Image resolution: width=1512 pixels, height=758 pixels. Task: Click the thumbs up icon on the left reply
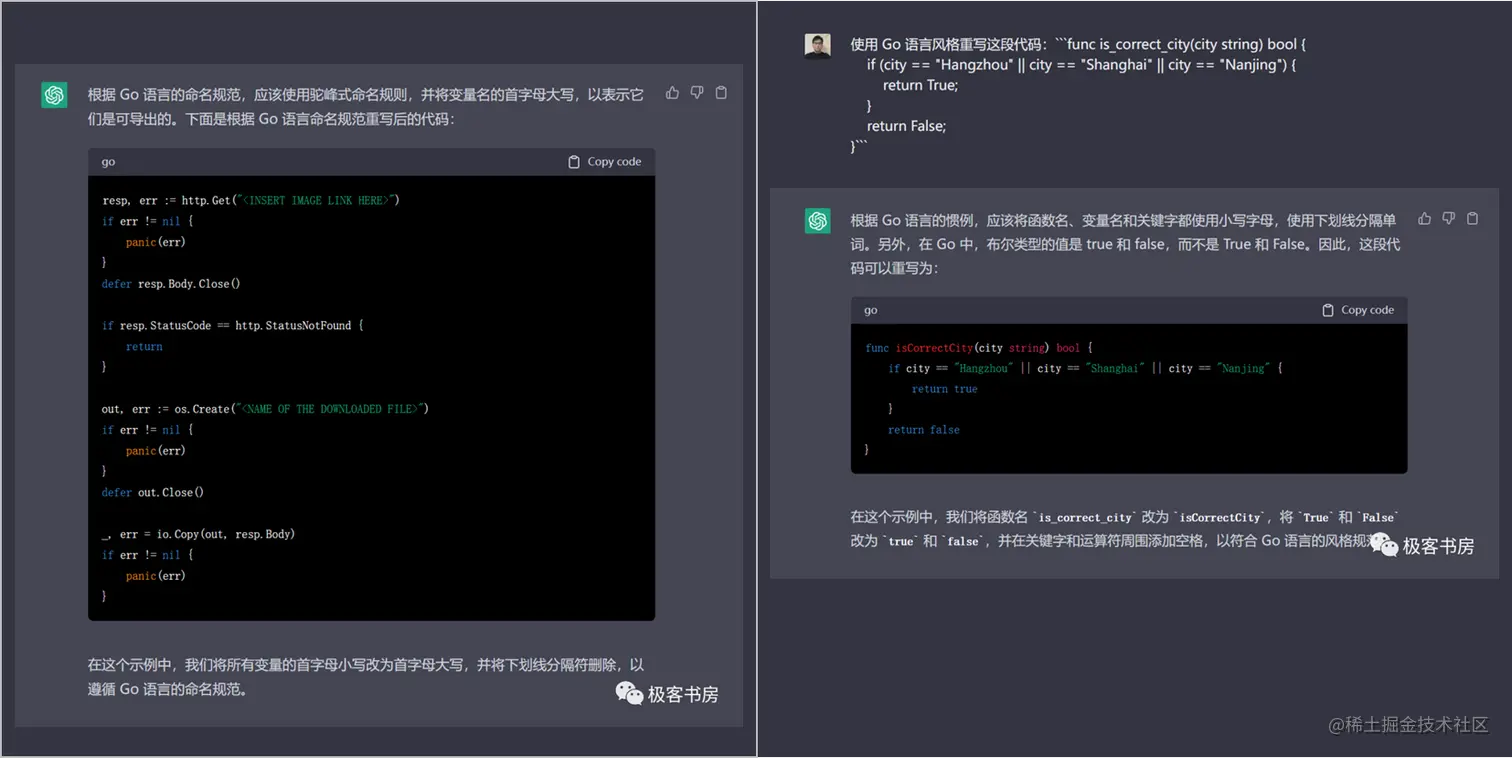pos(672,93)
